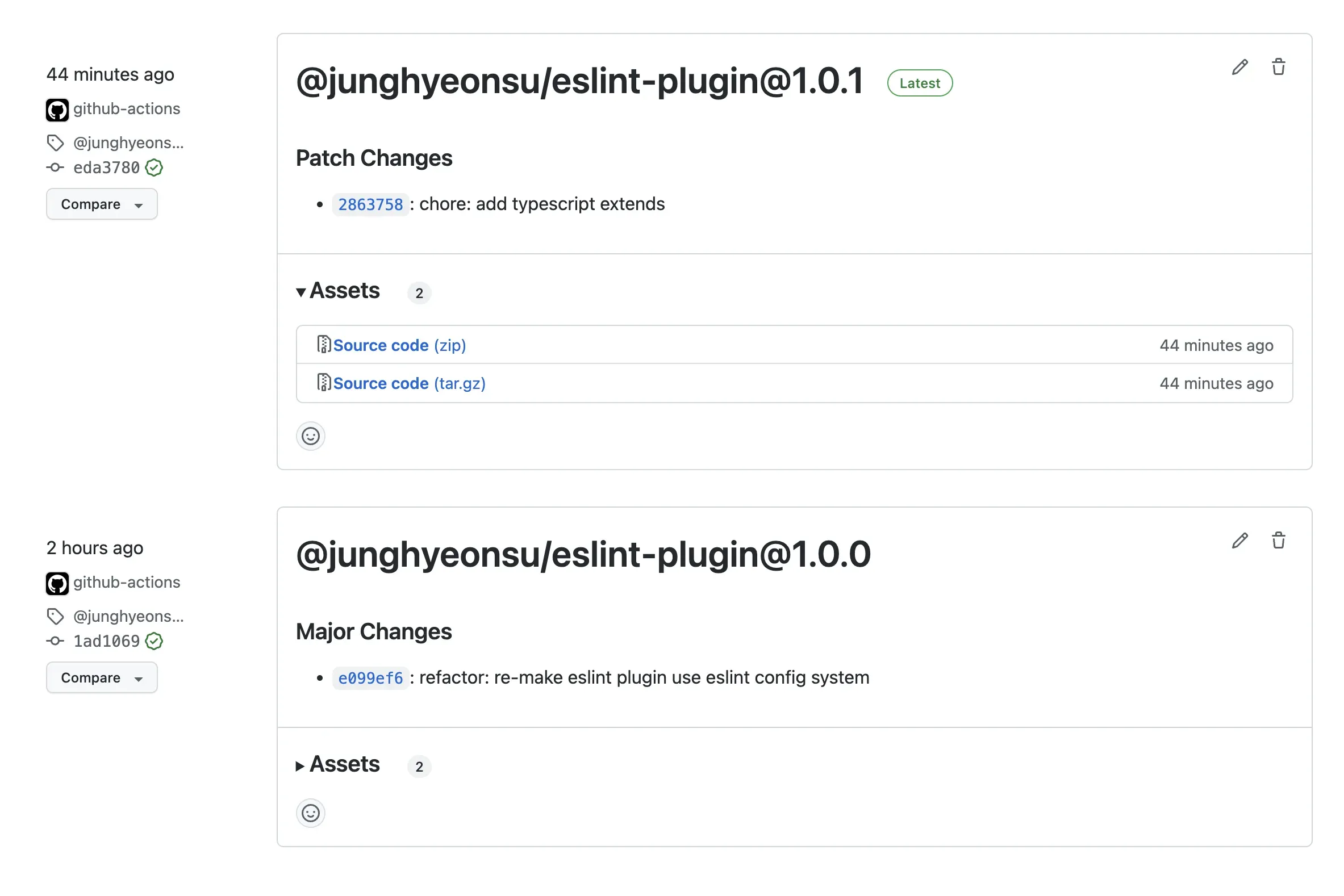This screenshot has width=1344, height=896.
Task: Click verified check icon next to 1ad1069
Action: (154, 642)
